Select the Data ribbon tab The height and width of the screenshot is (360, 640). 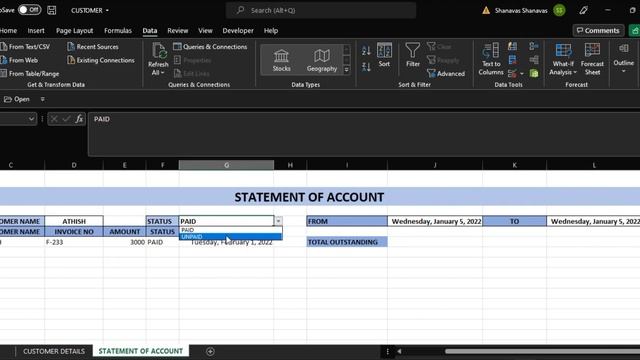[x=150, y=31]
